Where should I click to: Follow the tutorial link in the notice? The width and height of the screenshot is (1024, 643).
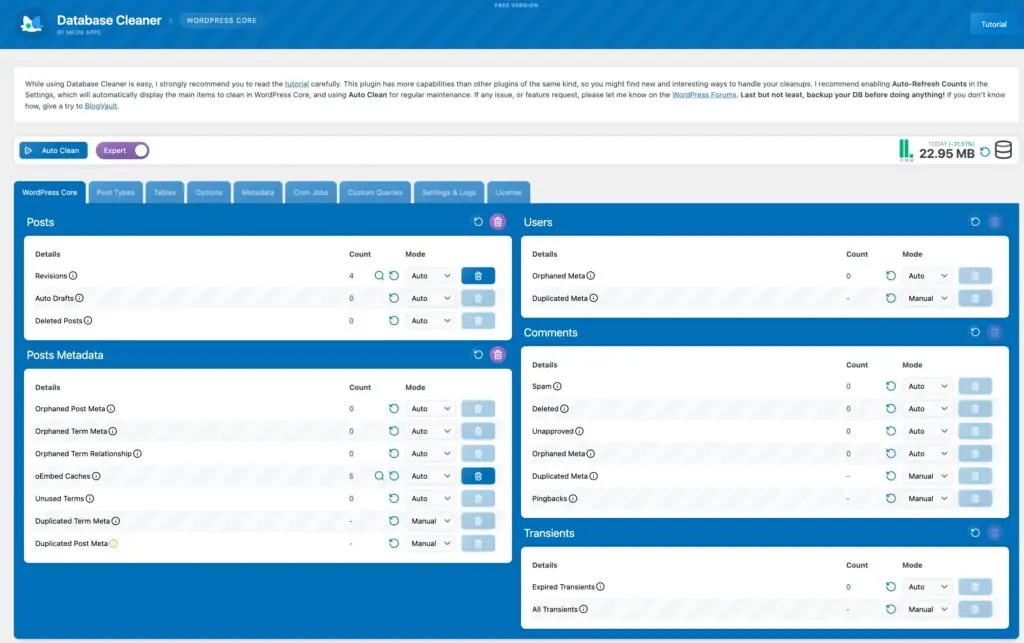pos(296,84)
